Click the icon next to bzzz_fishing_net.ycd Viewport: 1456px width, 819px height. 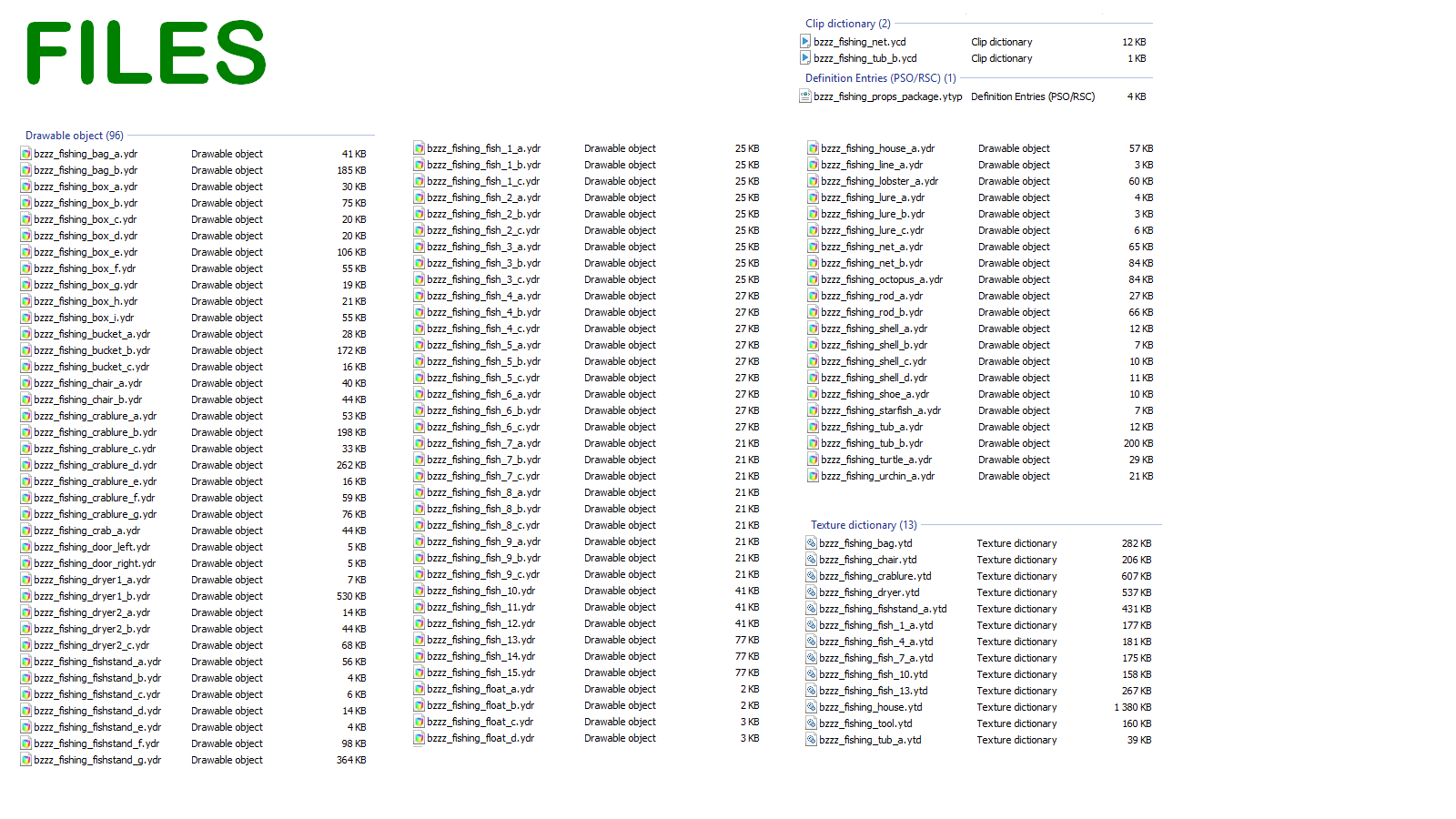[804, 41]
